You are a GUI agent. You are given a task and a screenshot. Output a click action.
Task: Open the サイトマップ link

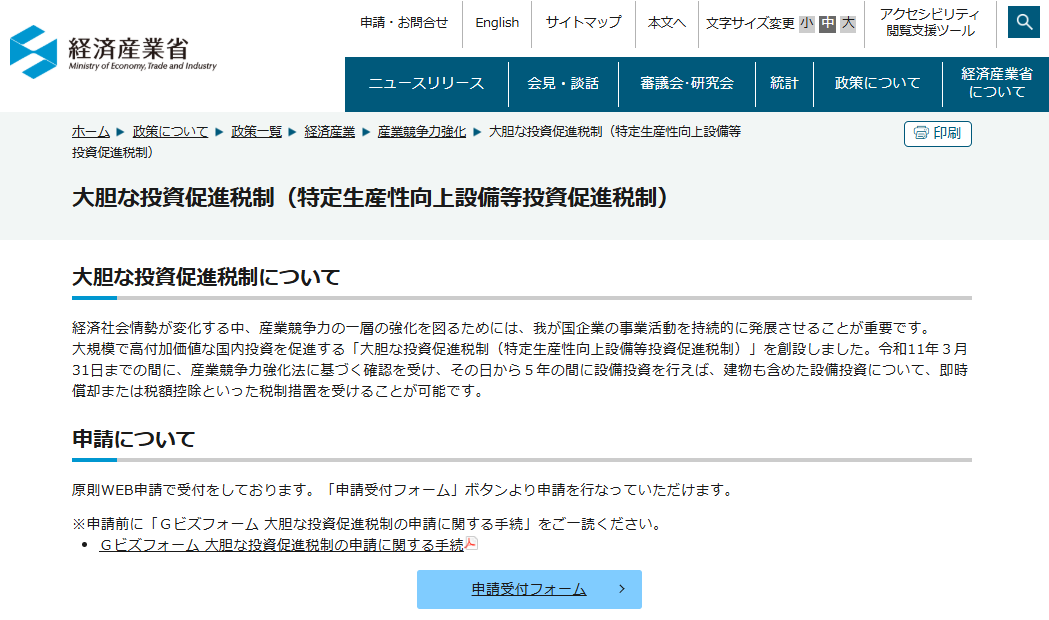pyautogui.click(x=583, y=23)
